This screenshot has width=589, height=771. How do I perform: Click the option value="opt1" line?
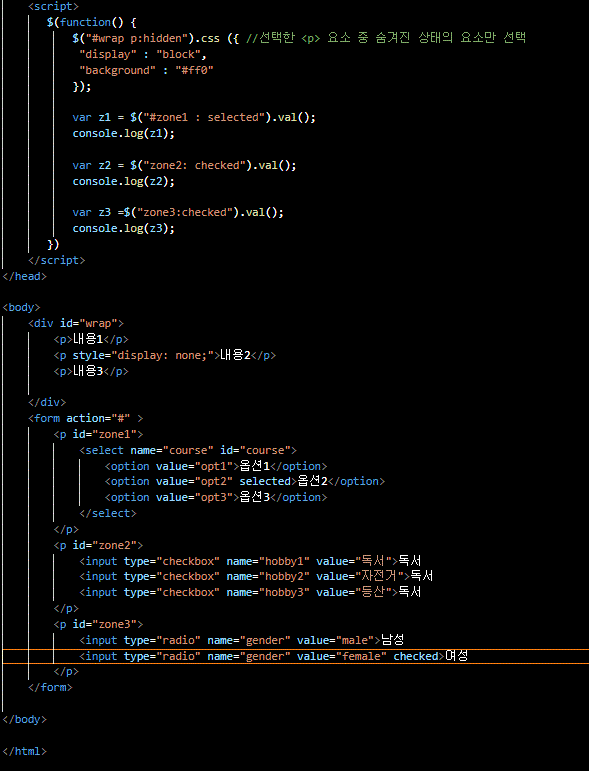216,466
